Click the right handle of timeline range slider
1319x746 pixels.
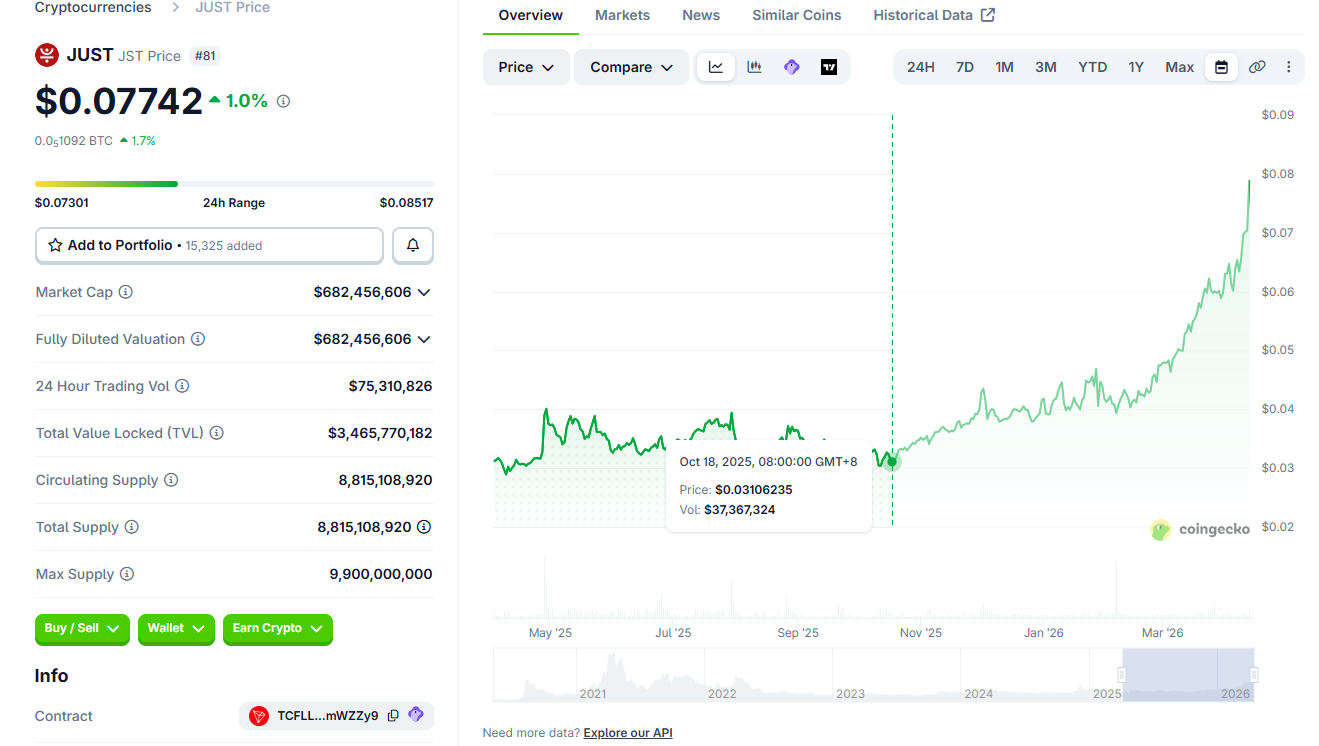coord(1253,675)
